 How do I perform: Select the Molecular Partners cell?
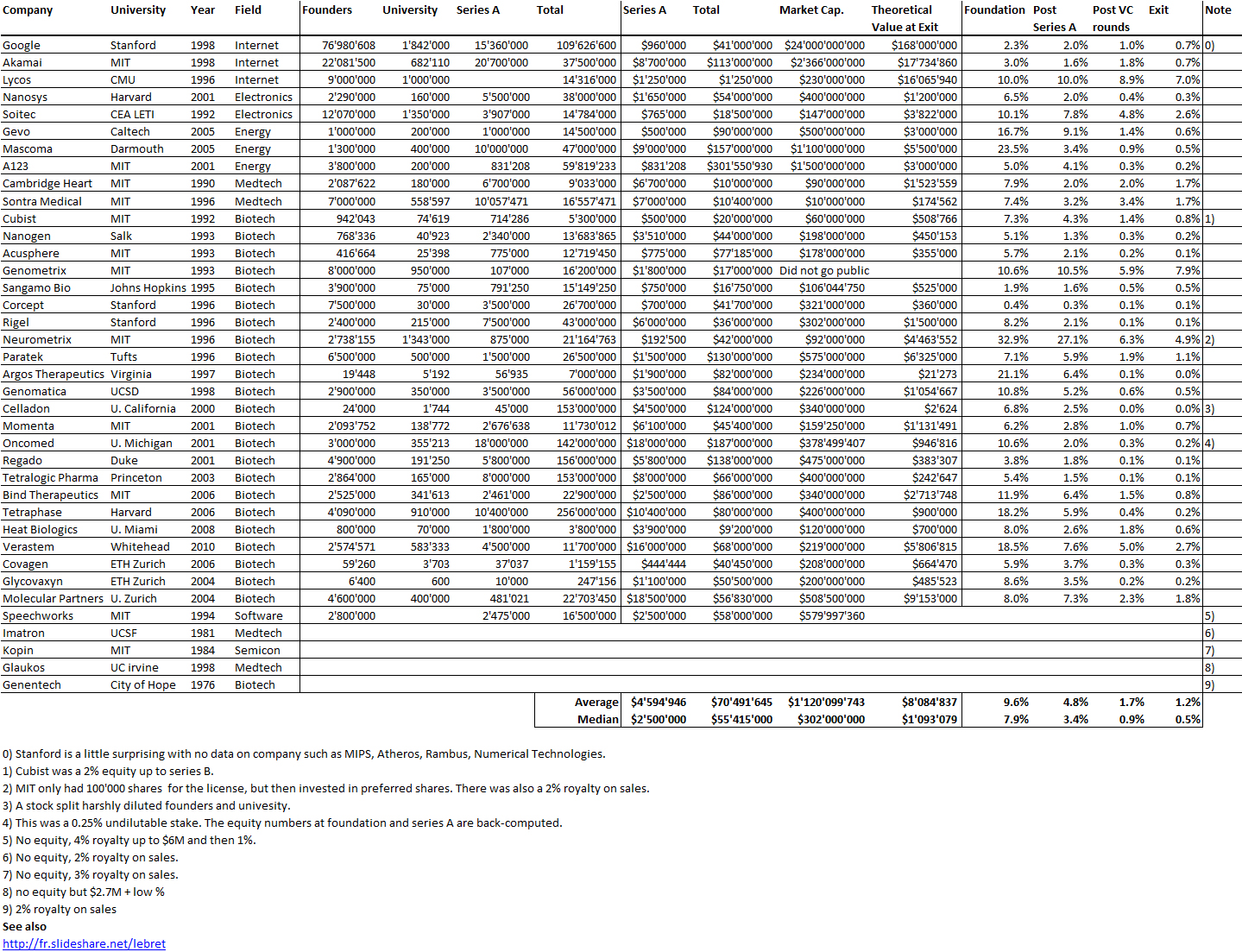53,598
